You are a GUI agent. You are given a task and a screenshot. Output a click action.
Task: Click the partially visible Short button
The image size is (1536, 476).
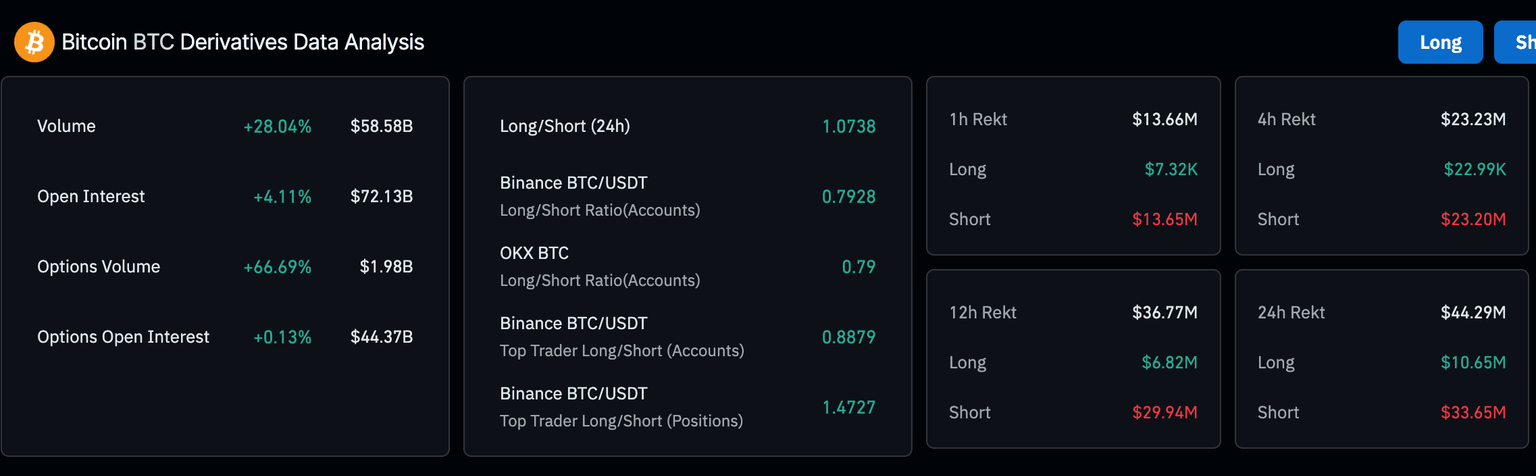[1516, 43]
